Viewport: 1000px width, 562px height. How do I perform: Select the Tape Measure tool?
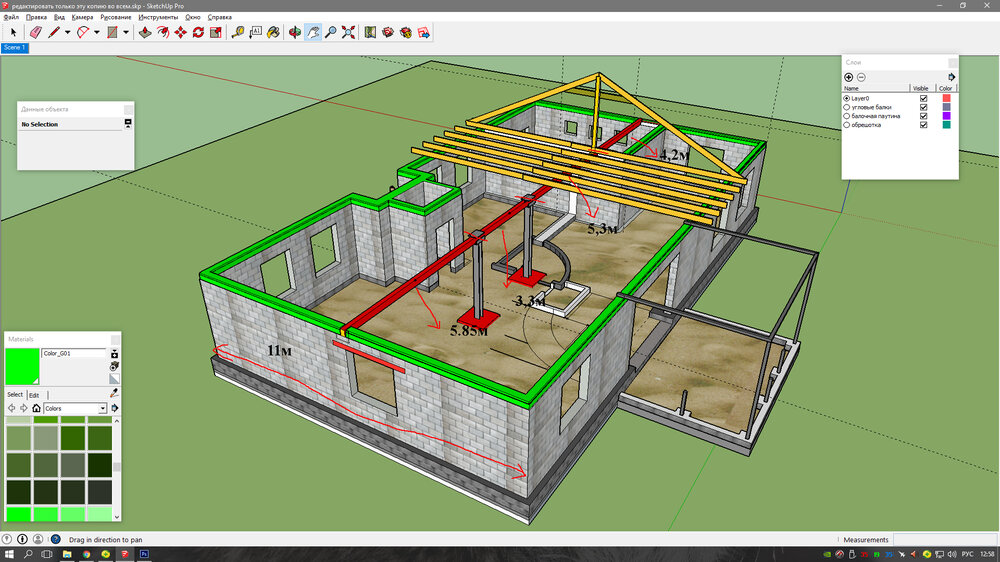239,32
